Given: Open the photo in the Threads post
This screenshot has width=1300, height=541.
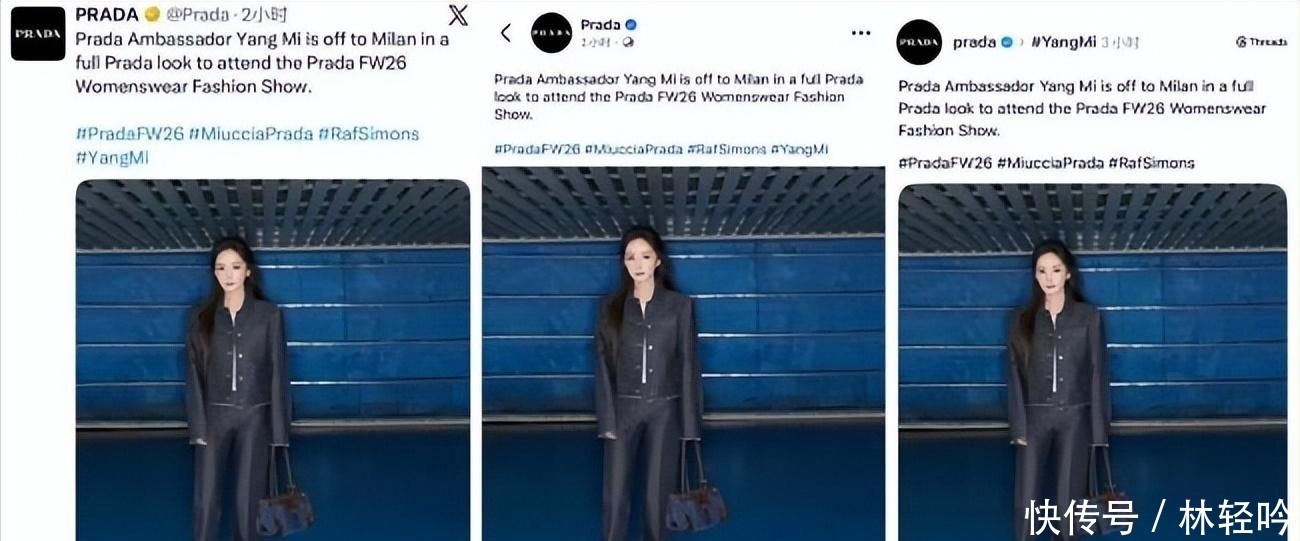Looking at the screenshot, I should point(1092,362).
